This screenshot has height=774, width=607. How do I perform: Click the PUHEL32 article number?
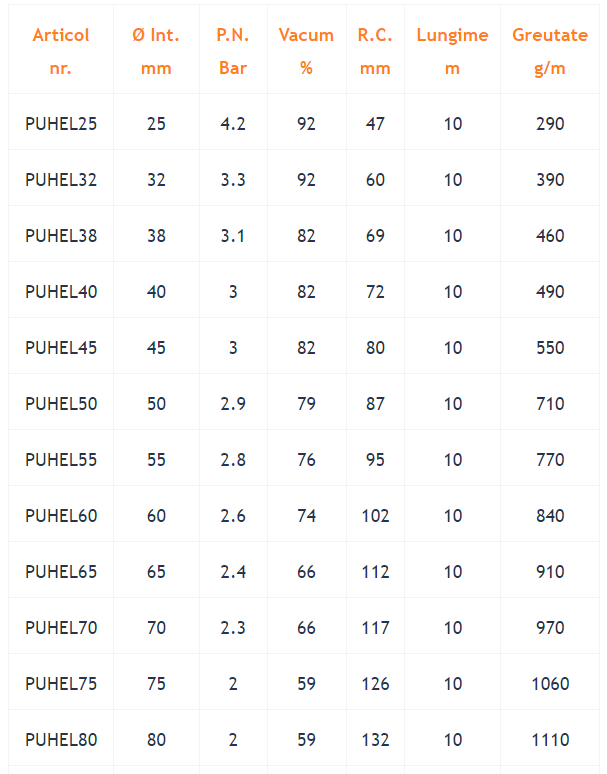coord(61,180)
